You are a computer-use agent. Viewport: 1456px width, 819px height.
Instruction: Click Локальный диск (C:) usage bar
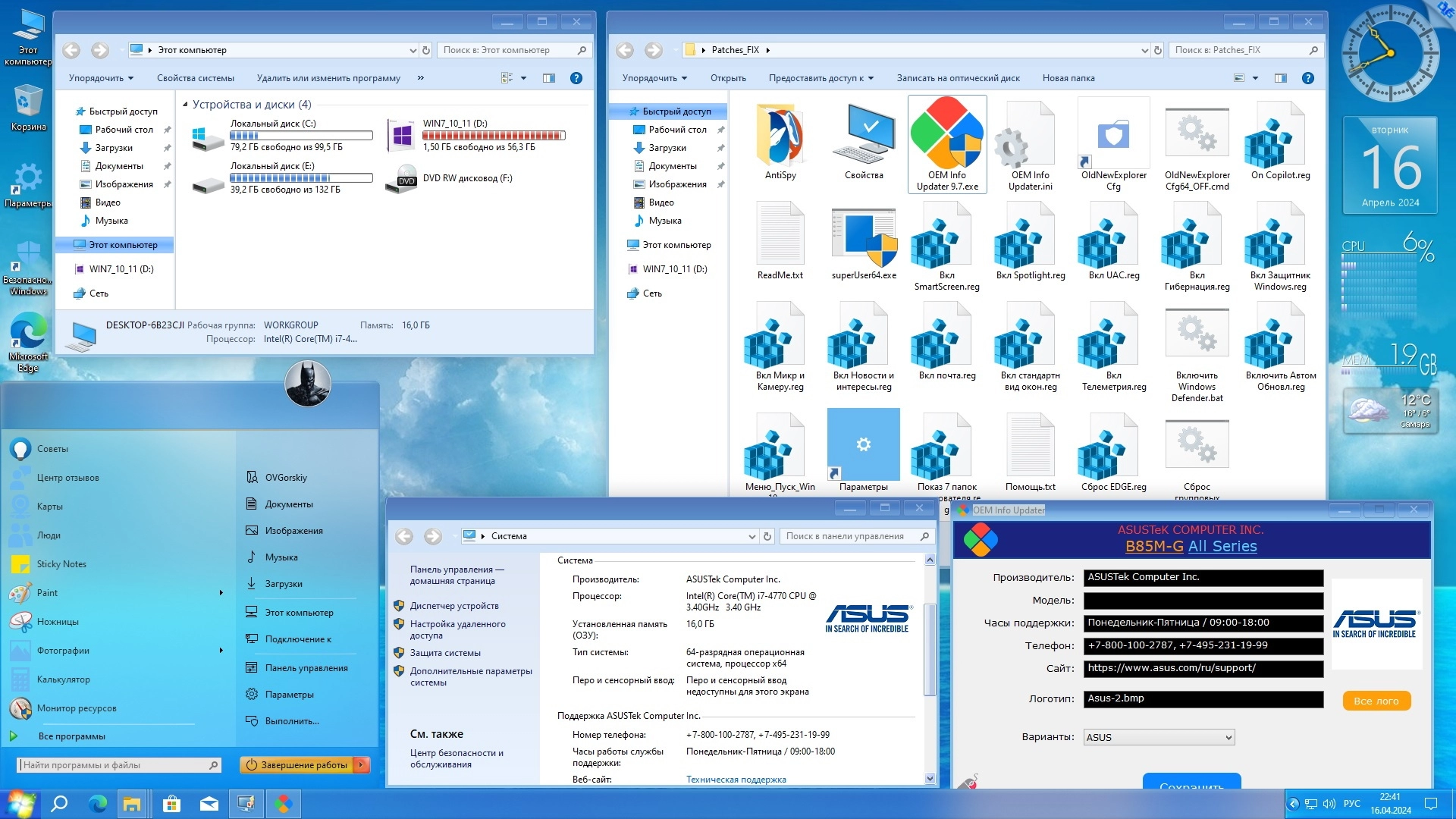pos(301,136)
